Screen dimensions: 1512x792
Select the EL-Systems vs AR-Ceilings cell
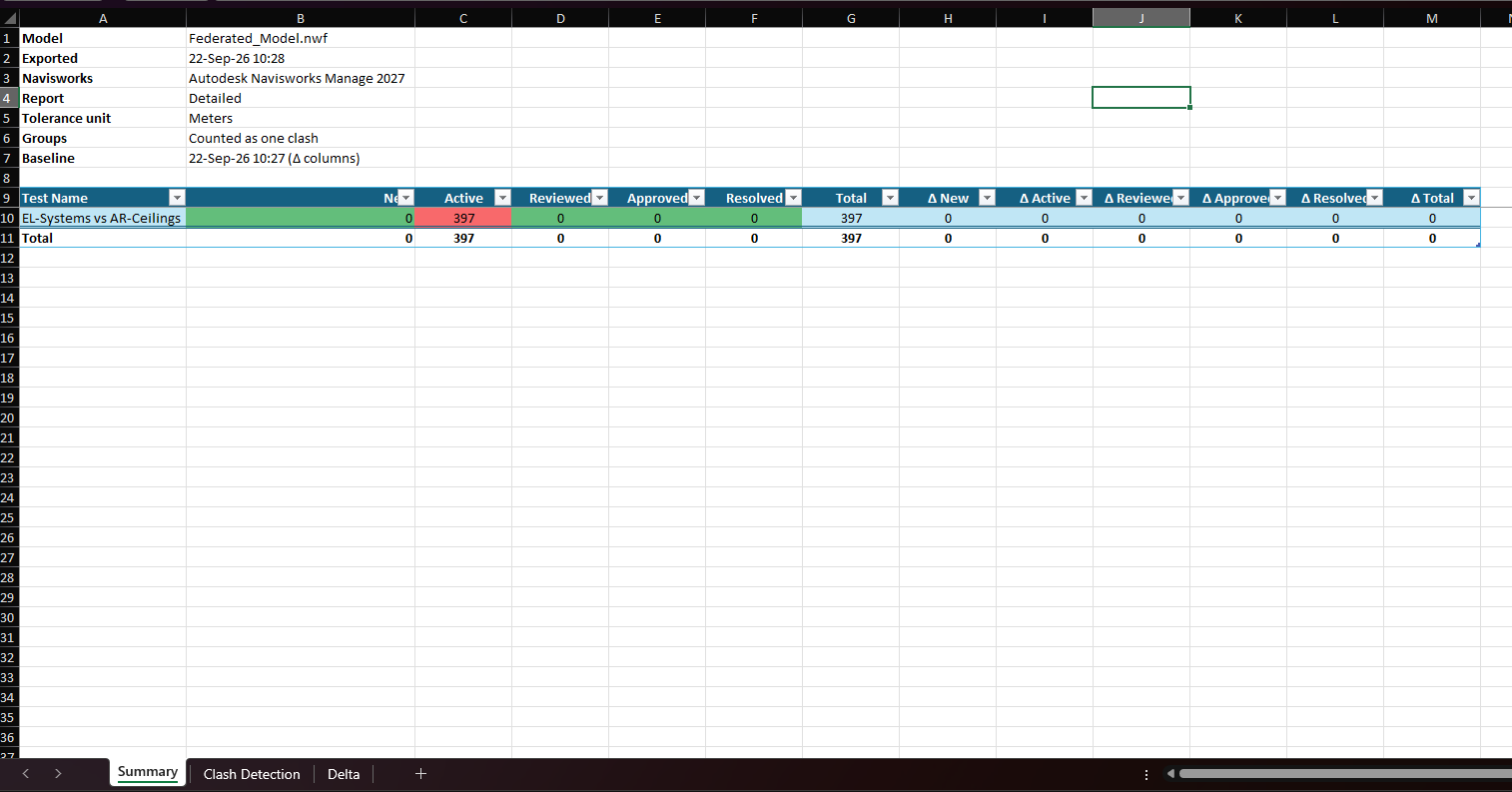point(103,218)
